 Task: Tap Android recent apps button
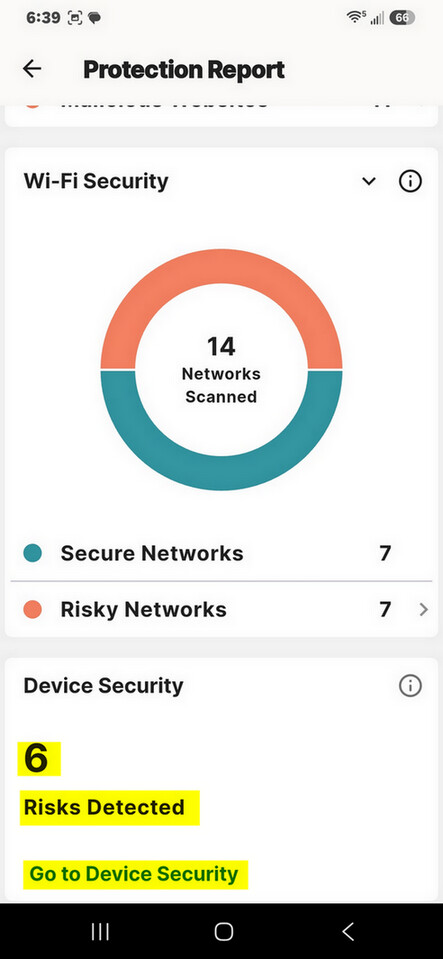pyautogui.click(x=100, y=931)
